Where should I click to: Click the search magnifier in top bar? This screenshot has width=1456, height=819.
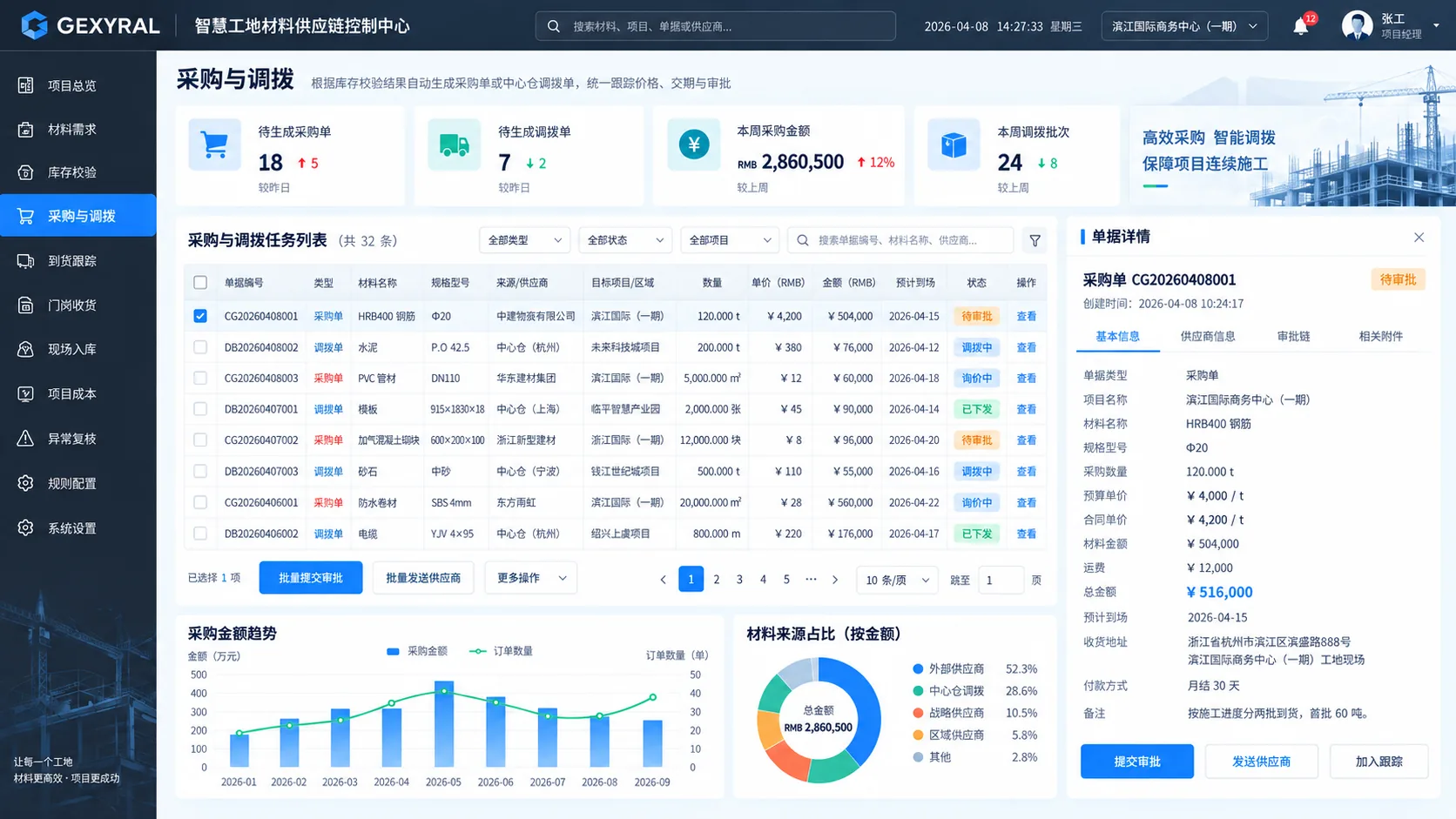tap(553, 26)
